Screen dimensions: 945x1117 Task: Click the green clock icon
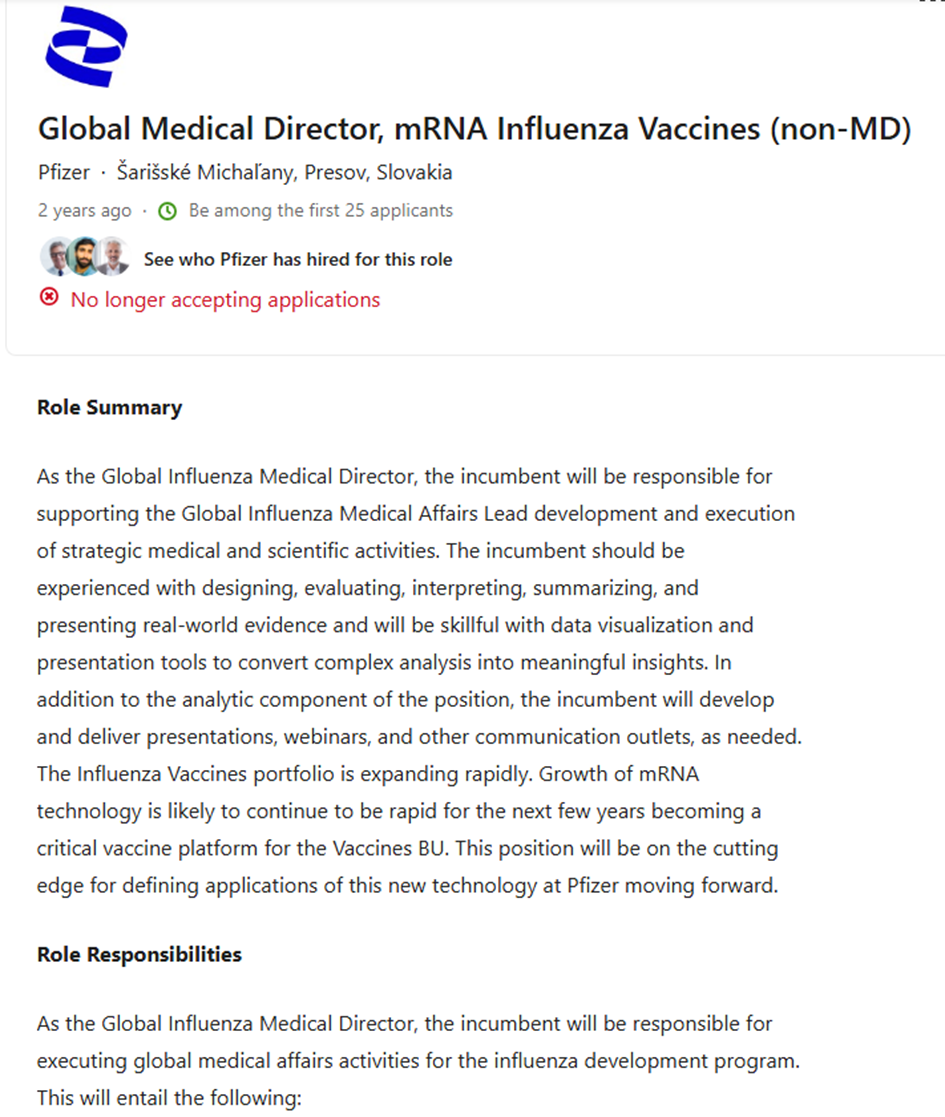tap(168, 211)
